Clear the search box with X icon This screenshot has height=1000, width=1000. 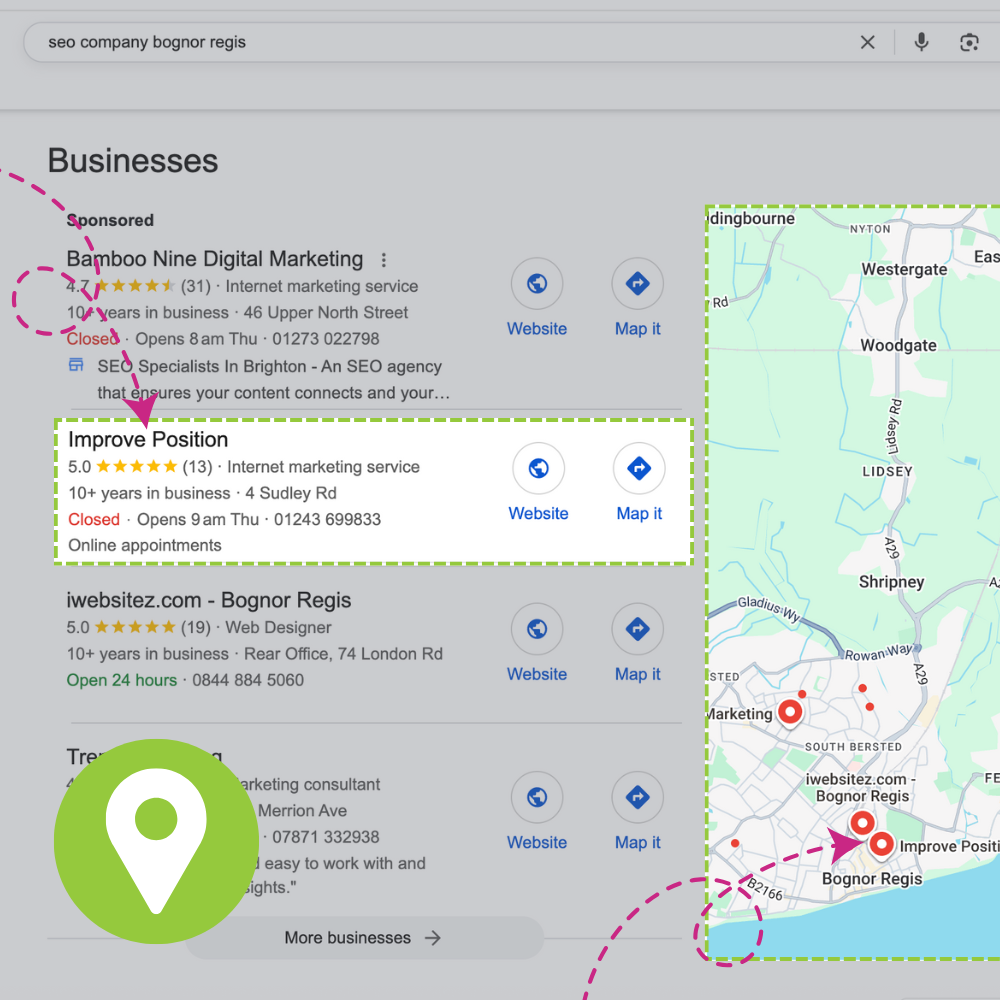tap(867, 42)
